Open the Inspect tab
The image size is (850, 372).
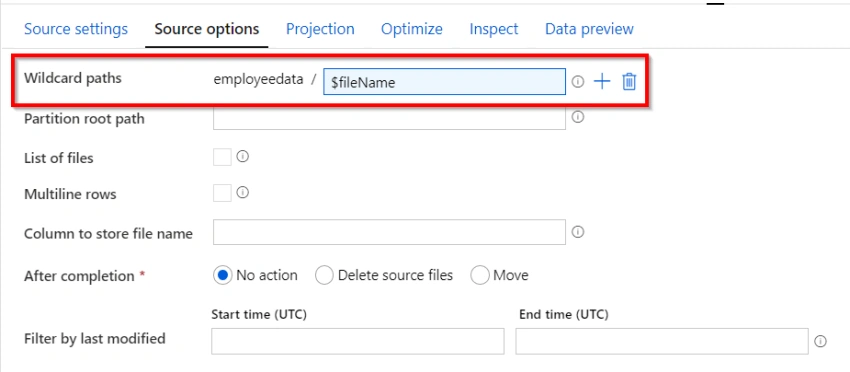[x=494, y=29]
